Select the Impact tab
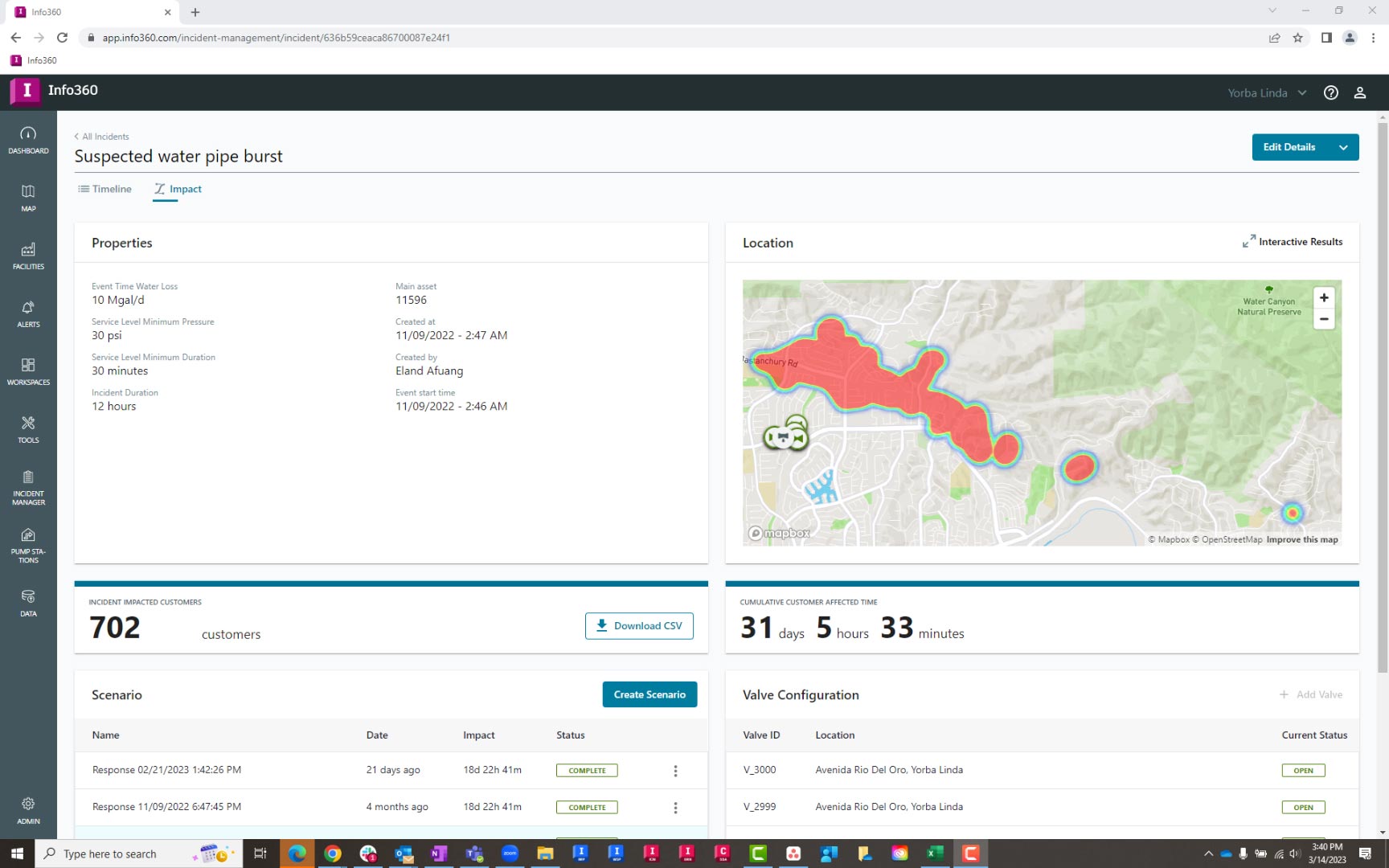 pyautogui.click(x=178, y=189)
